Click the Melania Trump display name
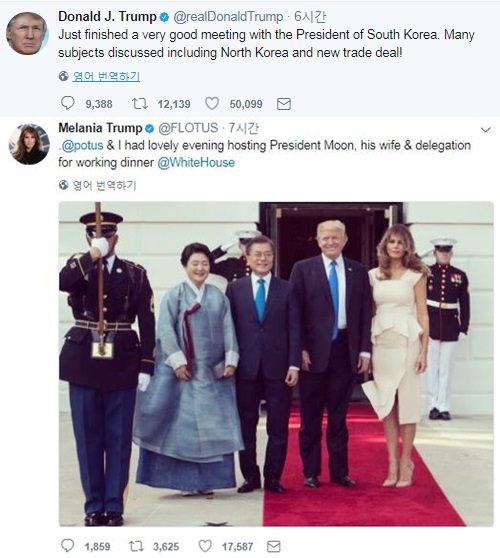Viewport: 500px width, 558px height. coord(100,128)
